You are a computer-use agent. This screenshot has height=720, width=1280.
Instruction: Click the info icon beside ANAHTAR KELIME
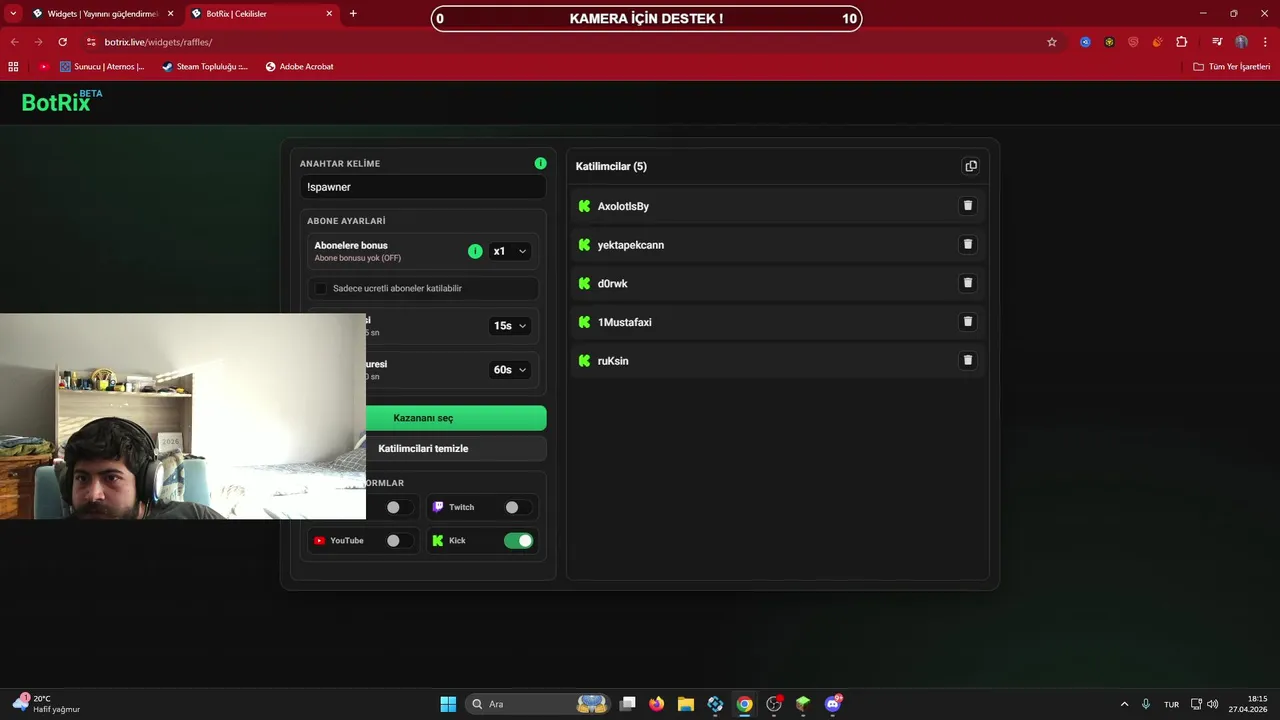pyautogui.click(x=540, y=163)
